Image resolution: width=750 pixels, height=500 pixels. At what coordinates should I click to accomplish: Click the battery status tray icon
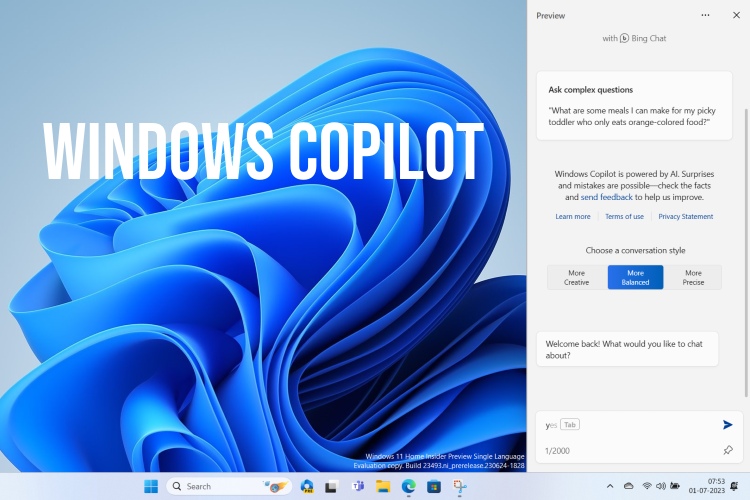click(x=675, y=486)
